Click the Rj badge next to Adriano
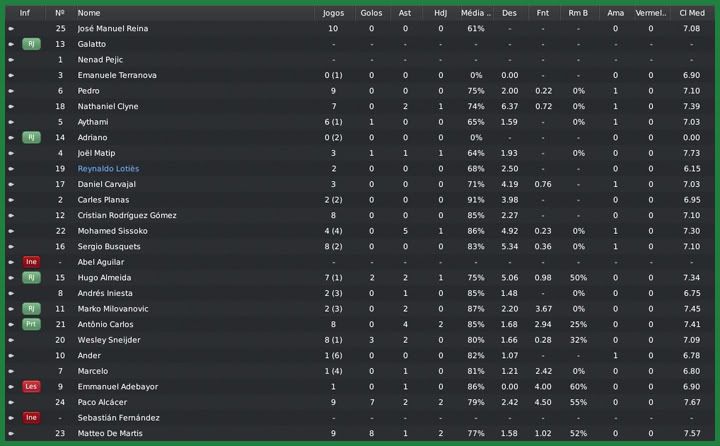This screenshot has height=446, width=720. coord(31,137)
